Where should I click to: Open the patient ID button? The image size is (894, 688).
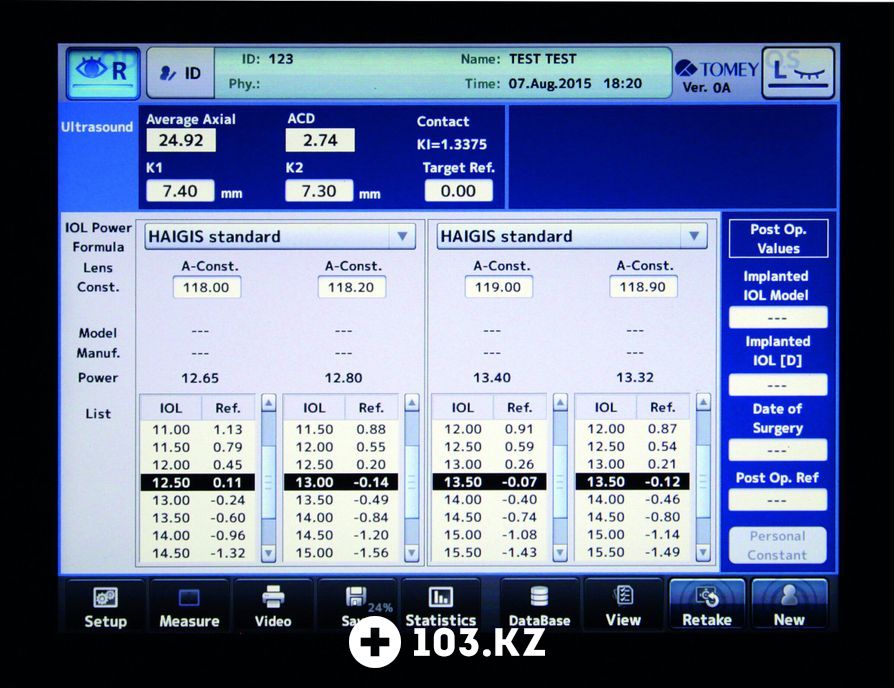click(x=181, y=73)
